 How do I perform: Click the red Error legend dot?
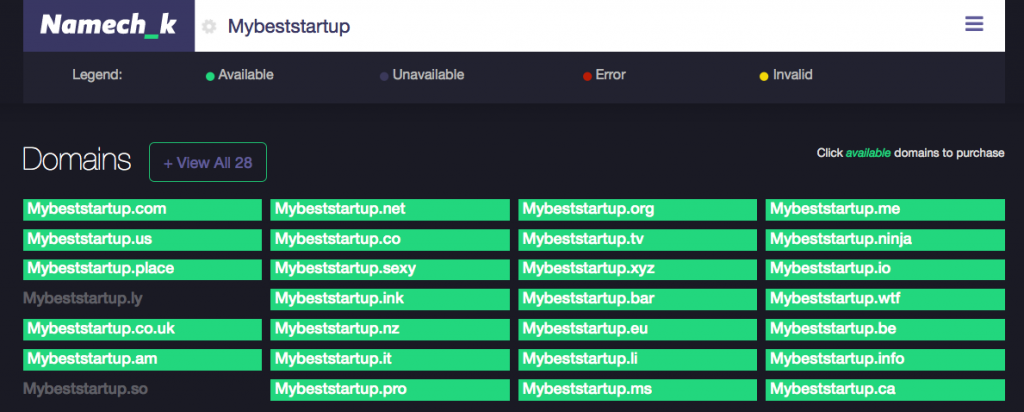click(587, 76)
